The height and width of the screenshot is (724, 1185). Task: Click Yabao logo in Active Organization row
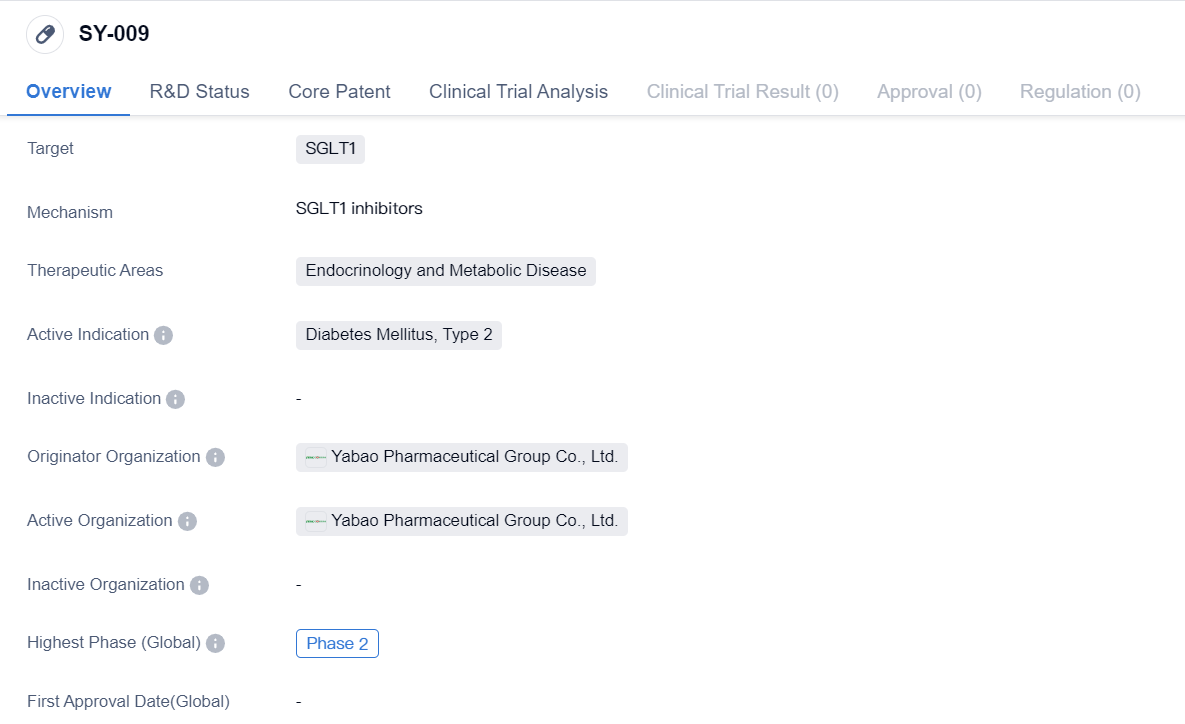[x=316, y=521]
